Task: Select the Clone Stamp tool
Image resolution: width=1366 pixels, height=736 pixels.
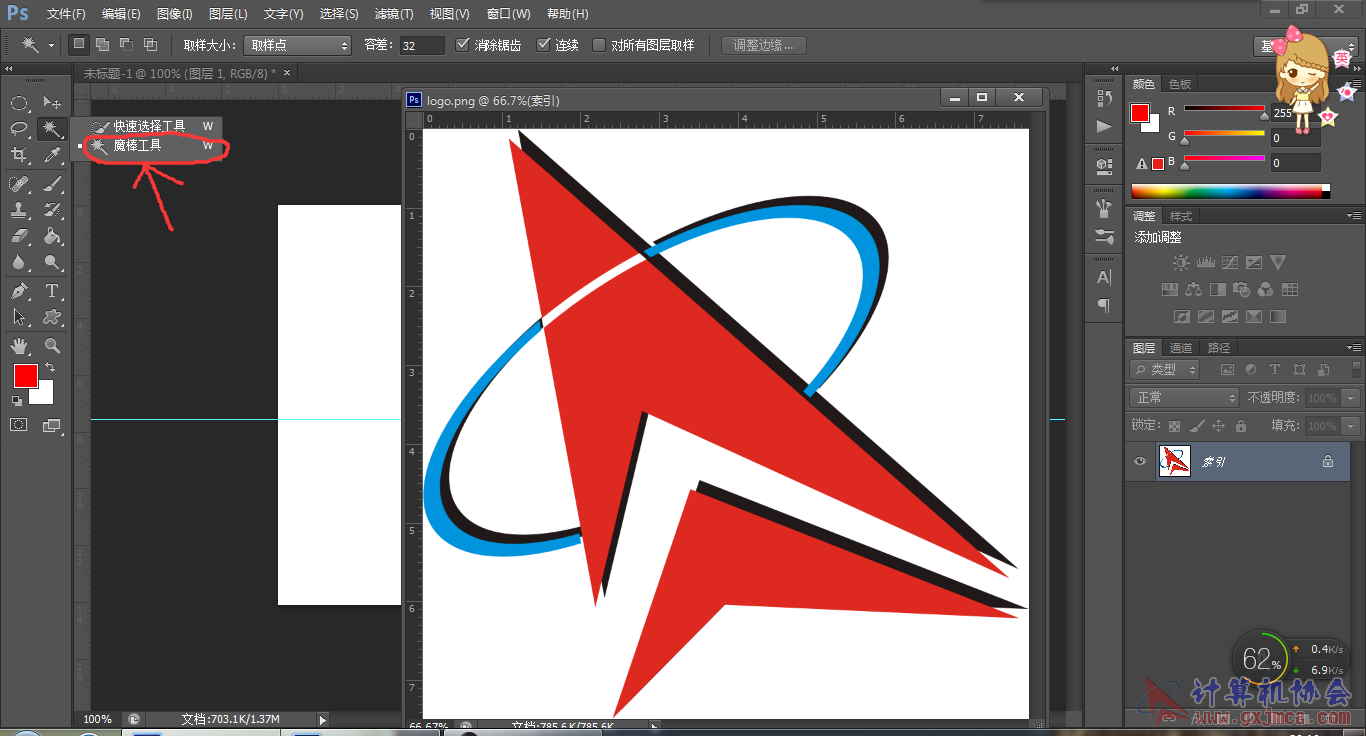Action: tap(19, 210)
